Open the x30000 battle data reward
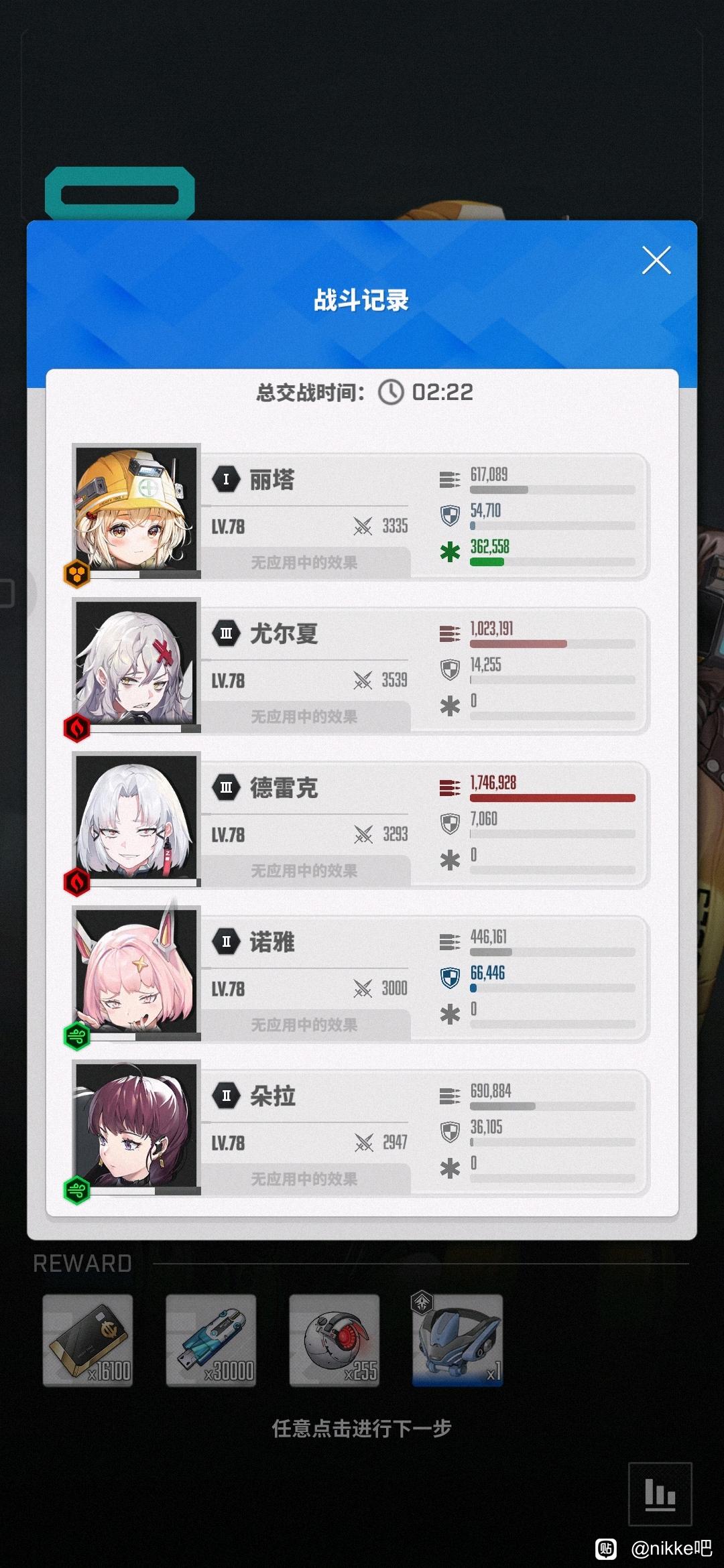Viewport: 724px width, 1568px height. [x=211, y=1340]
